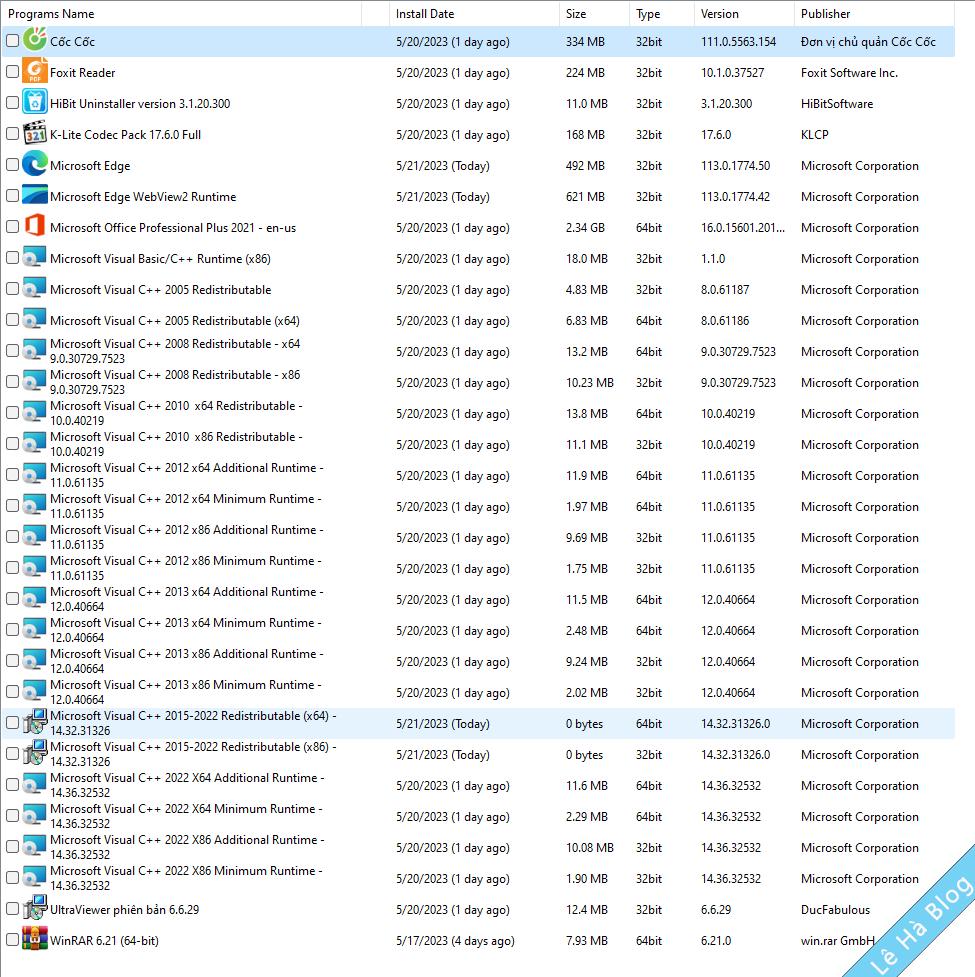The height and width of the screenshot is (977, 975).
Task: Check the Foxit Reader checkbox
Action: (x=12, y=72)
